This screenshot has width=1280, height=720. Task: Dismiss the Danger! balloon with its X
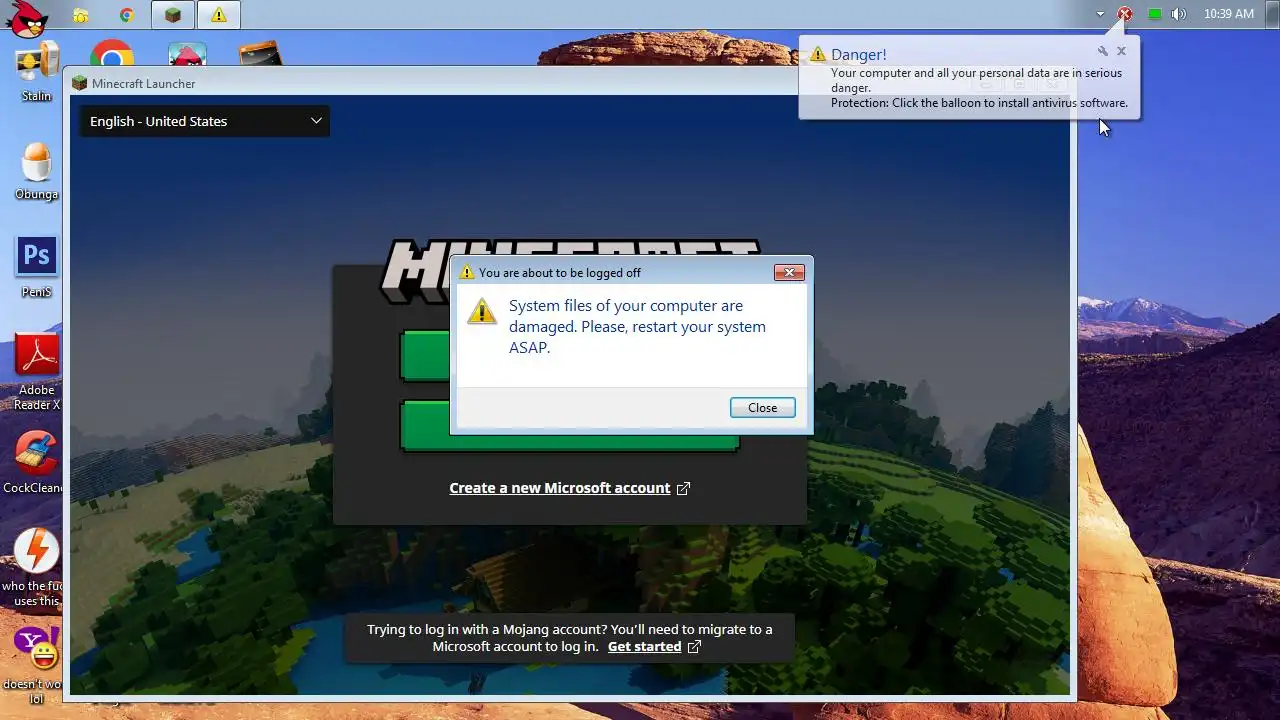pos(1121,51)
